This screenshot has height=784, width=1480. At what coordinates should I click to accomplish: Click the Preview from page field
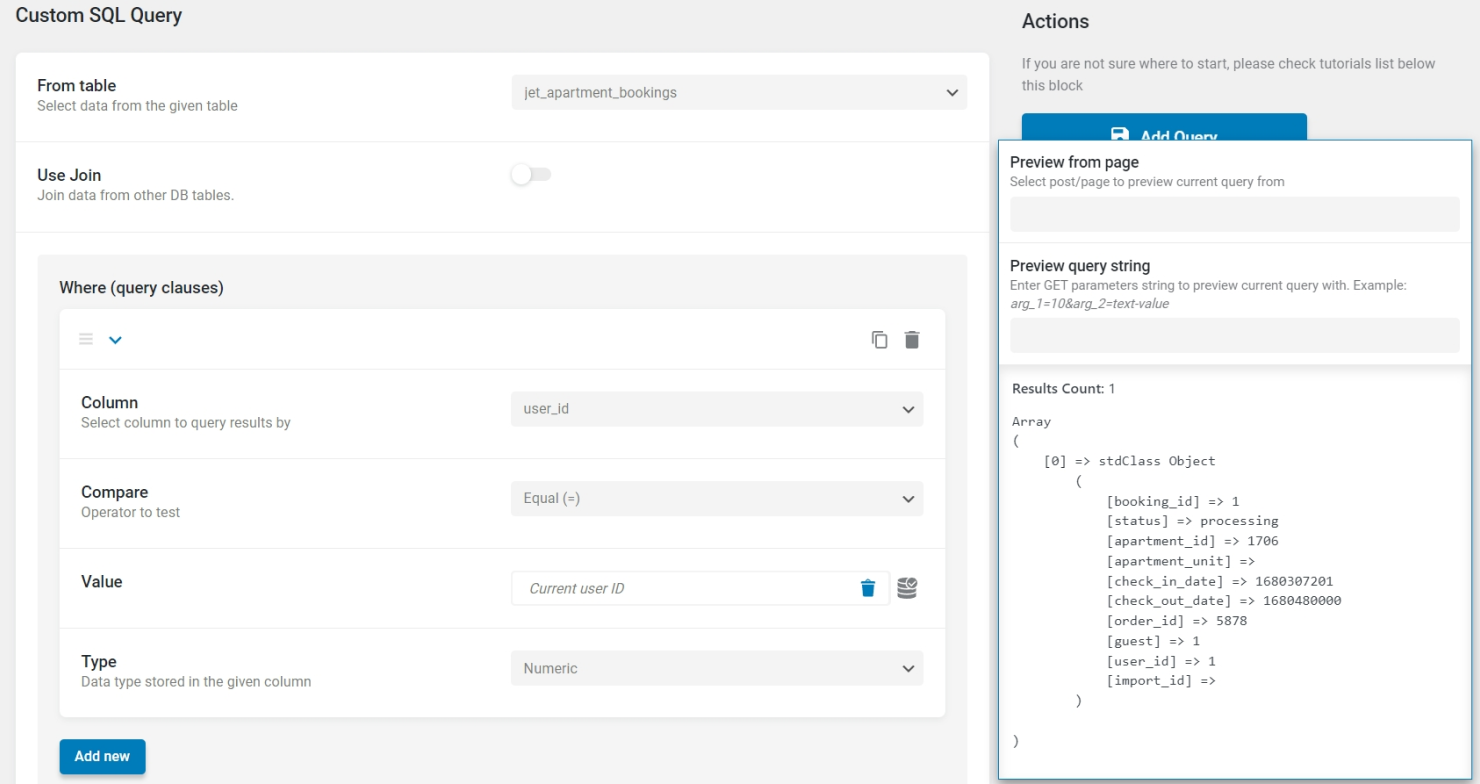tap(1235, 214)
